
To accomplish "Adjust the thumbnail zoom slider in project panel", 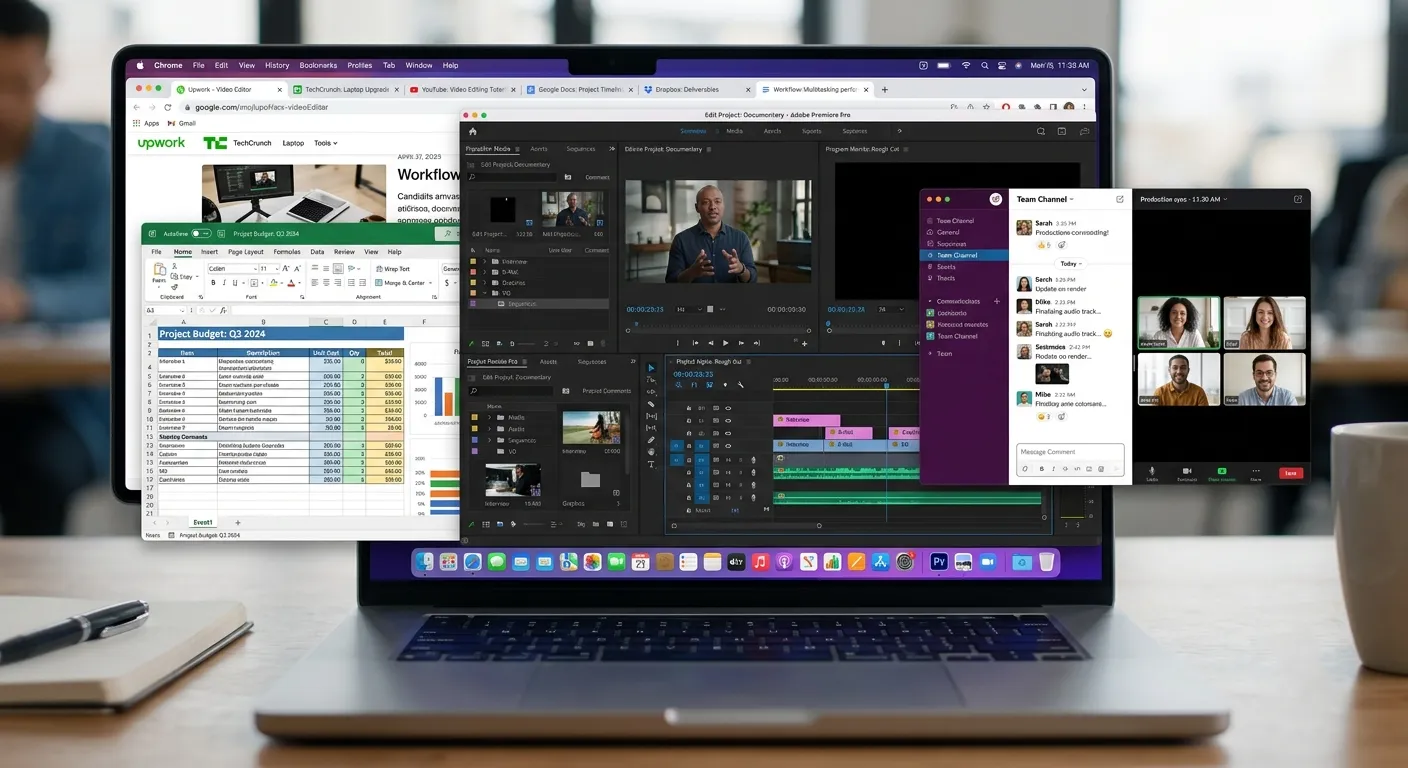I will pos(535,524).
